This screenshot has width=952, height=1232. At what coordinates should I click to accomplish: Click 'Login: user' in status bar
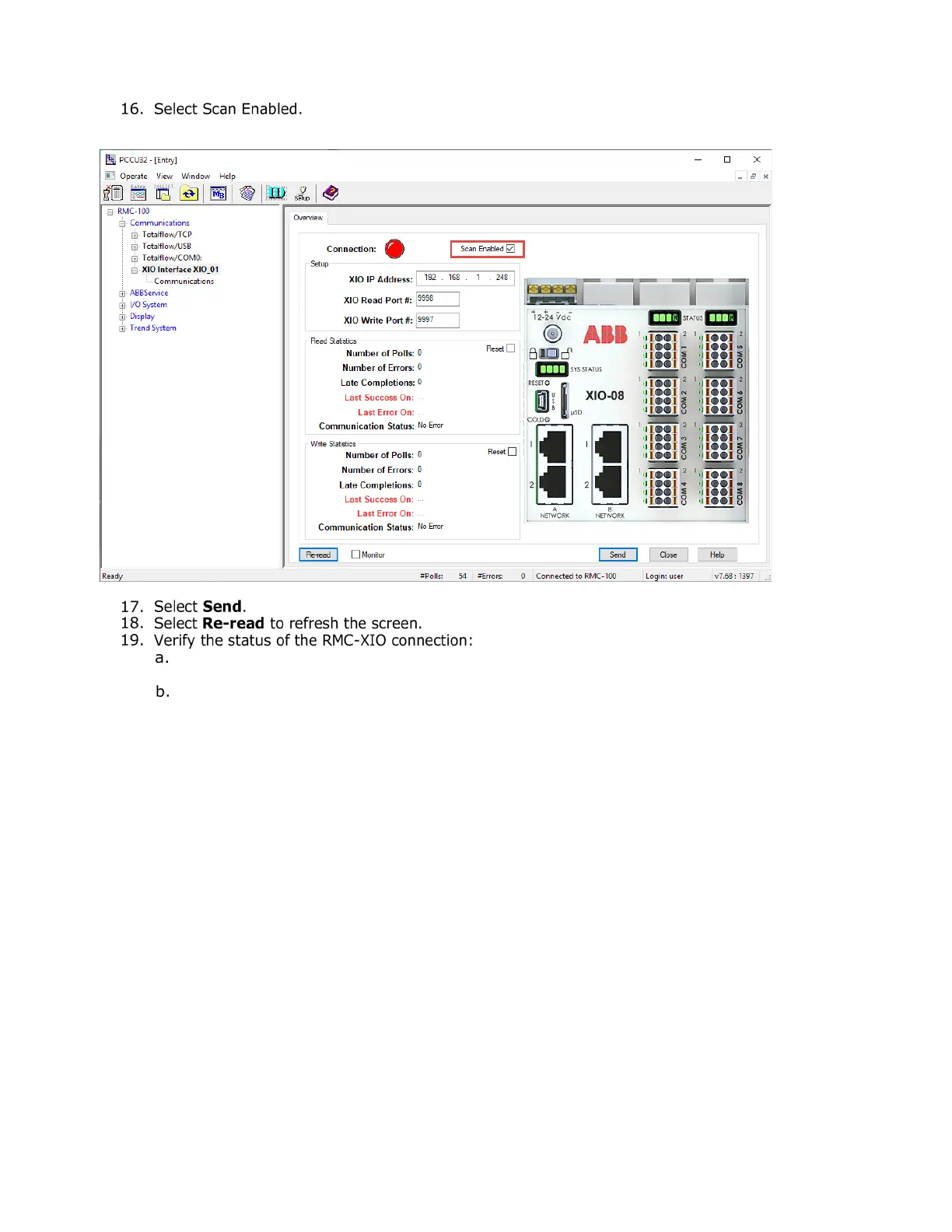click(x=664, y=576)
